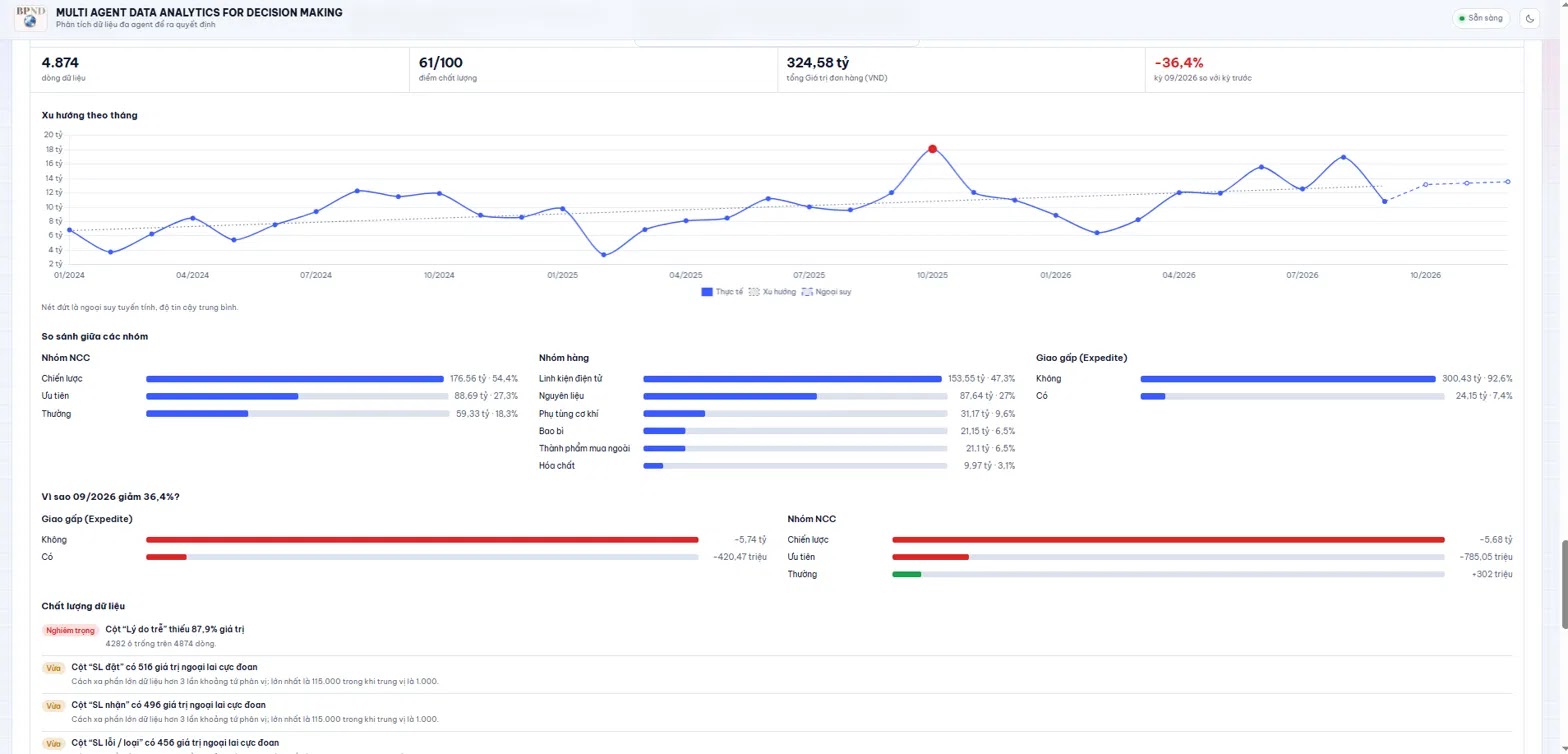1568x754 pixels.
Task: Click the 'Nguyên liệu' row label
Action: click(x=561, y=396)
